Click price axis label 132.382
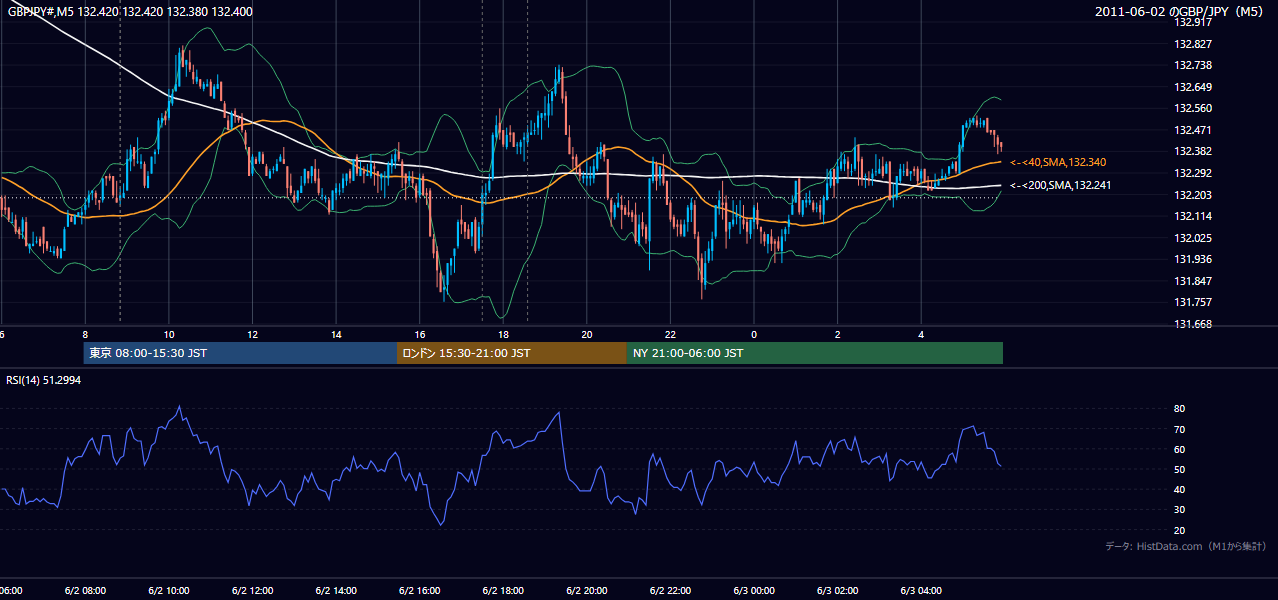This screenshot has width=1278, height=600. (x=1192, y=151)
